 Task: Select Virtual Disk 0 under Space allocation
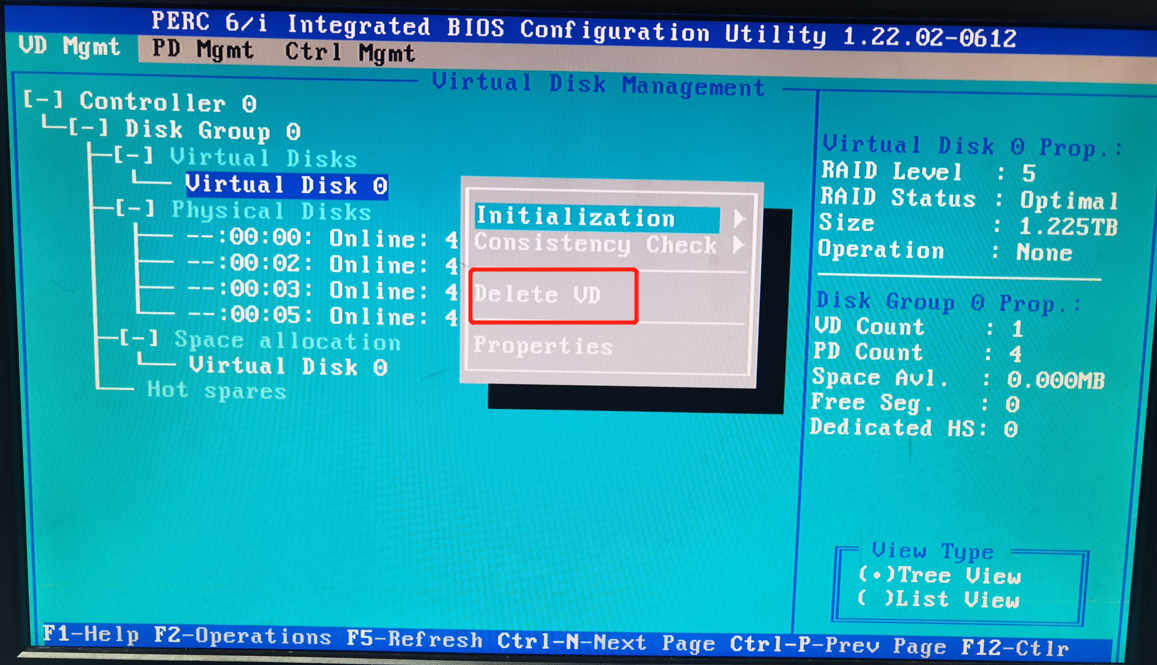tap(288, 366)
